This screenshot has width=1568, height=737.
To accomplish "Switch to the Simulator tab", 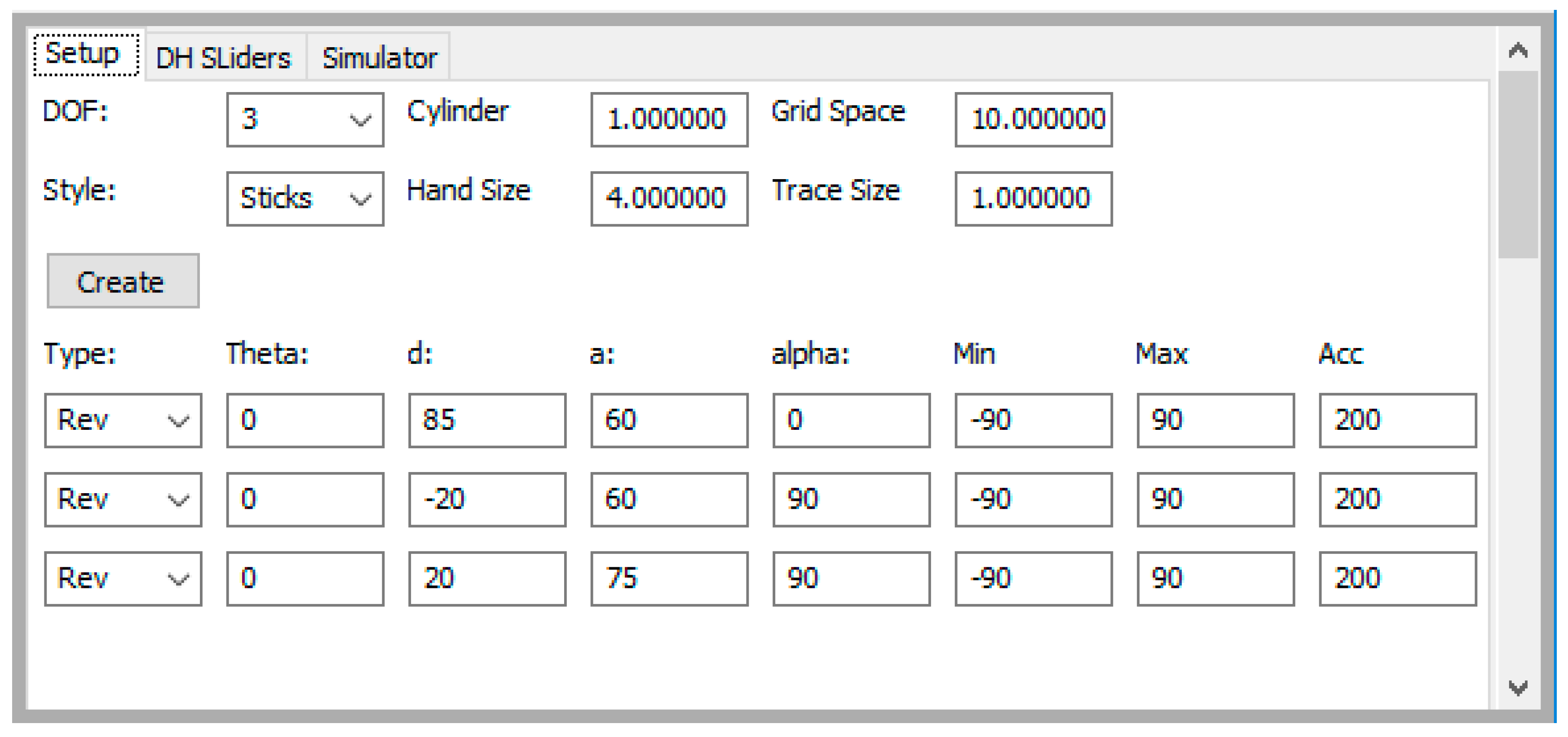I will tap(379, 58).
